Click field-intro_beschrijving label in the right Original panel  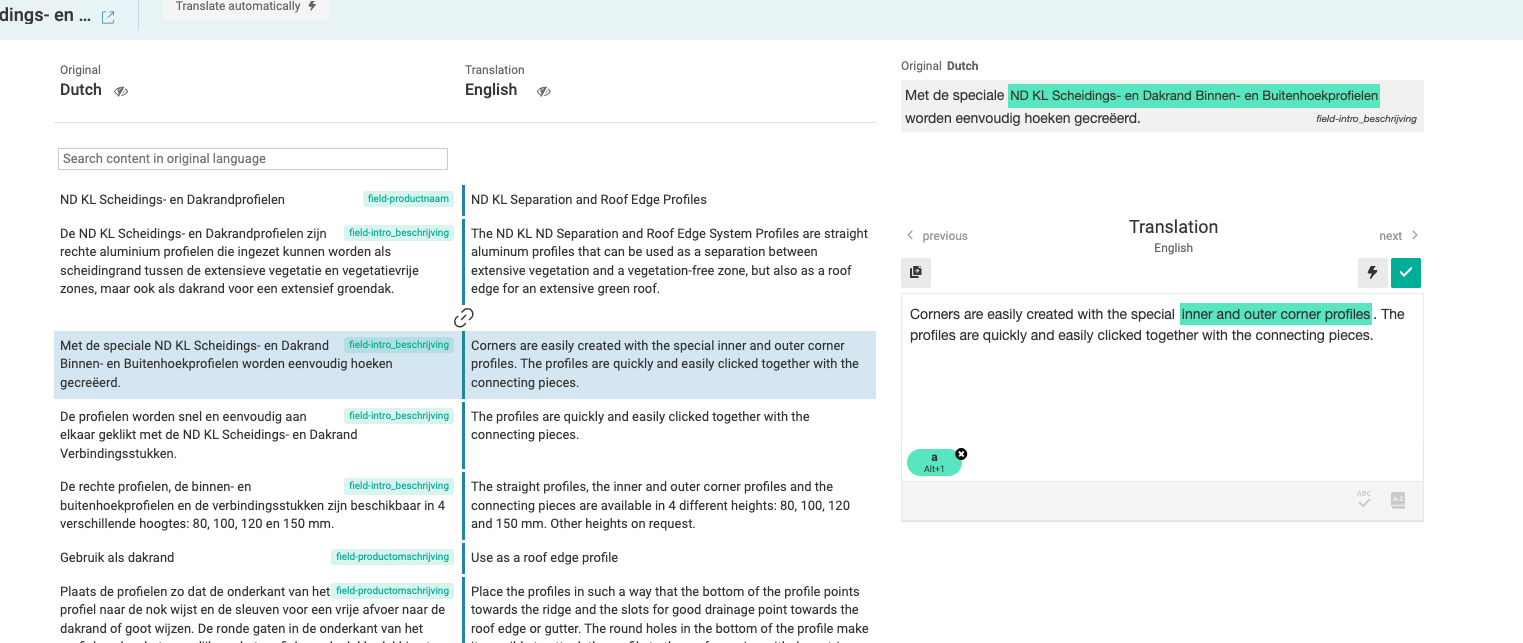pyautogui.click(x=1366, y=119)
